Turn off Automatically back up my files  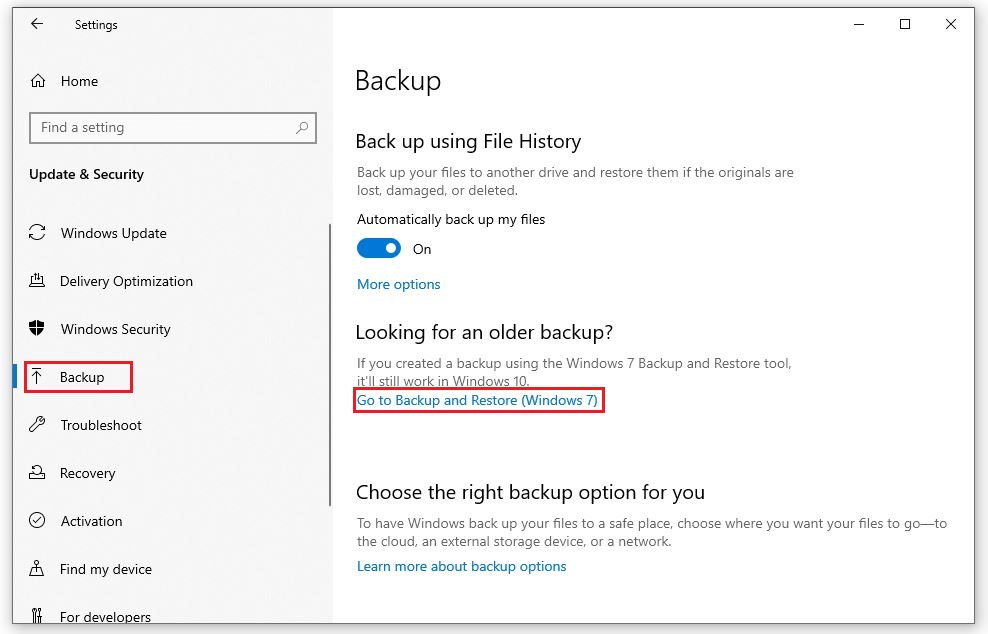click(379, 248)
